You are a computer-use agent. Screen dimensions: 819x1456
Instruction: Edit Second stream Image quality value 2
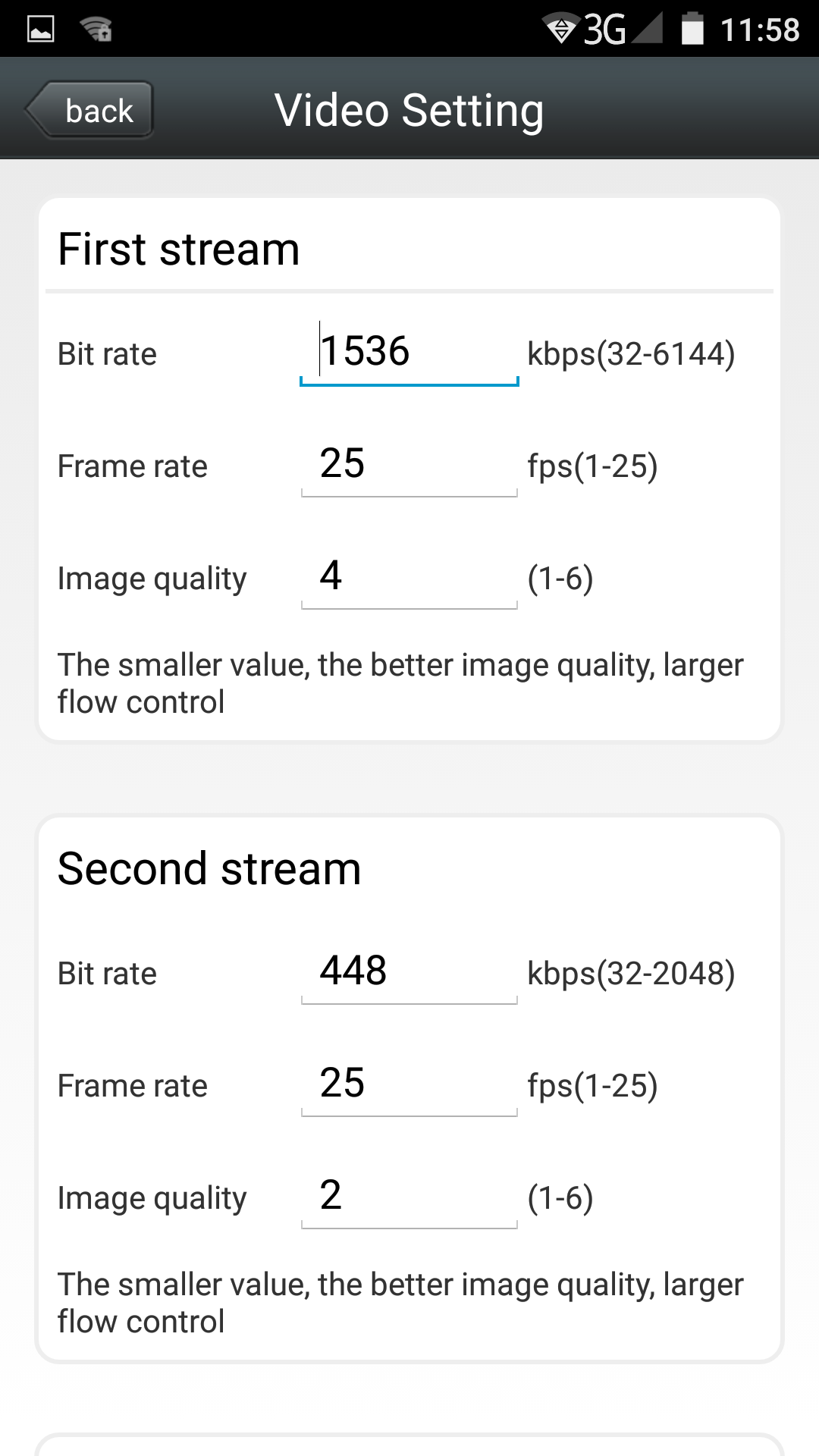coord(409,1196)
